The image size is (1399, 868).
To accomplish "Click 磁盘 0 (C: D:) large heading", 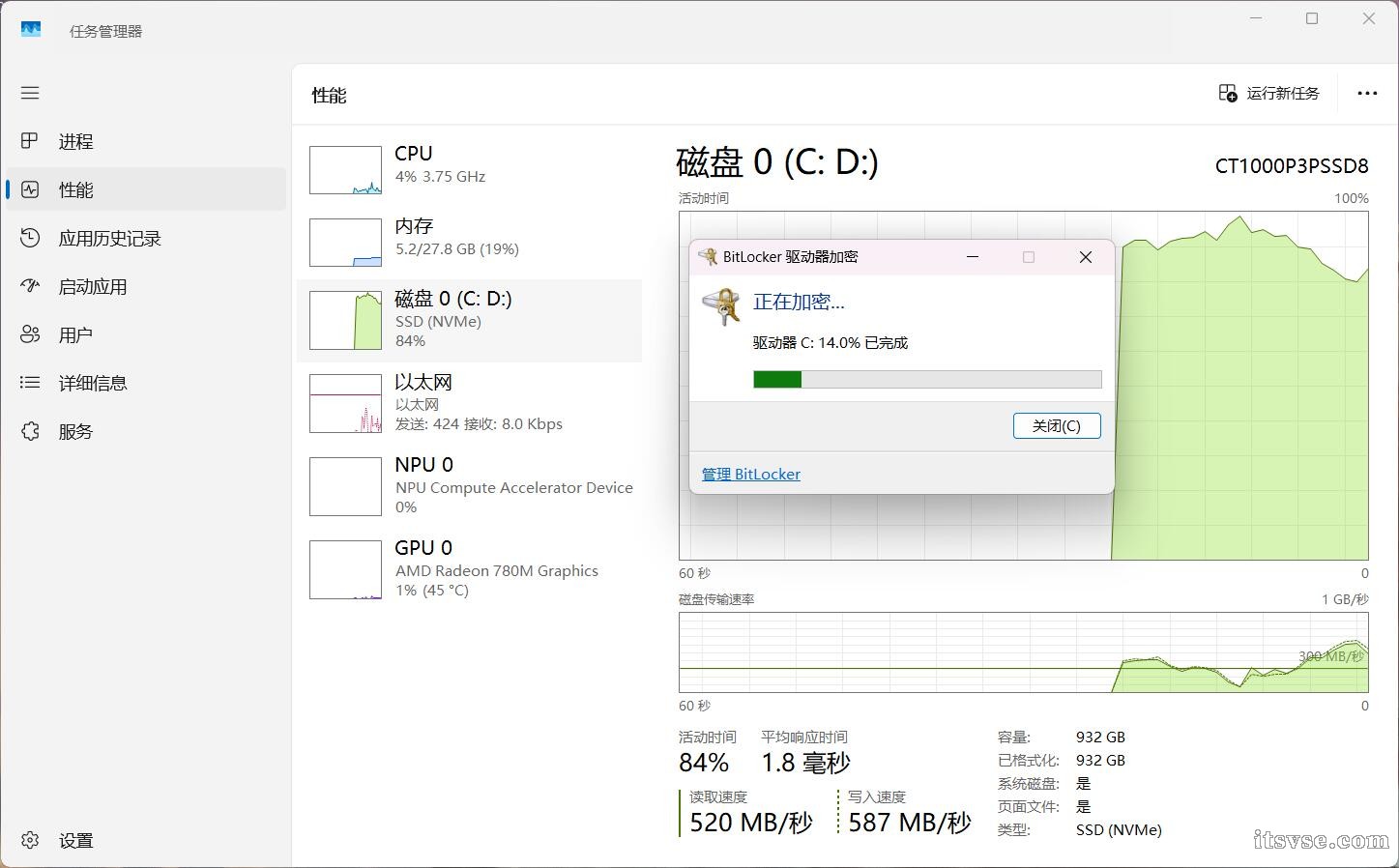I will pos(777,162).
